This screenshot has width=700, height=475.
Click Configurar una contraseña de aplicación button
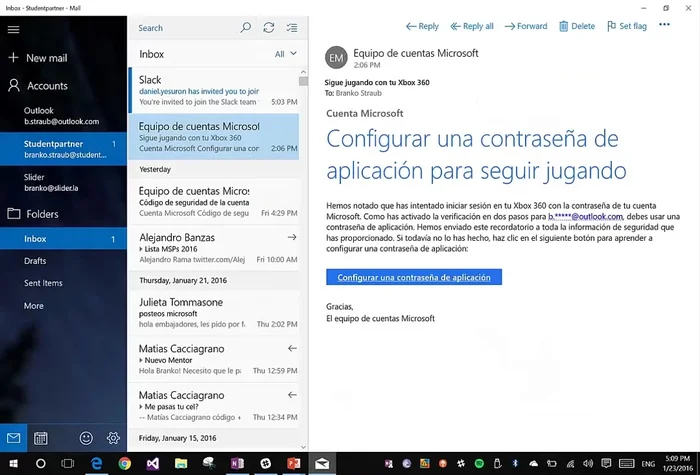tap(414, 277)
